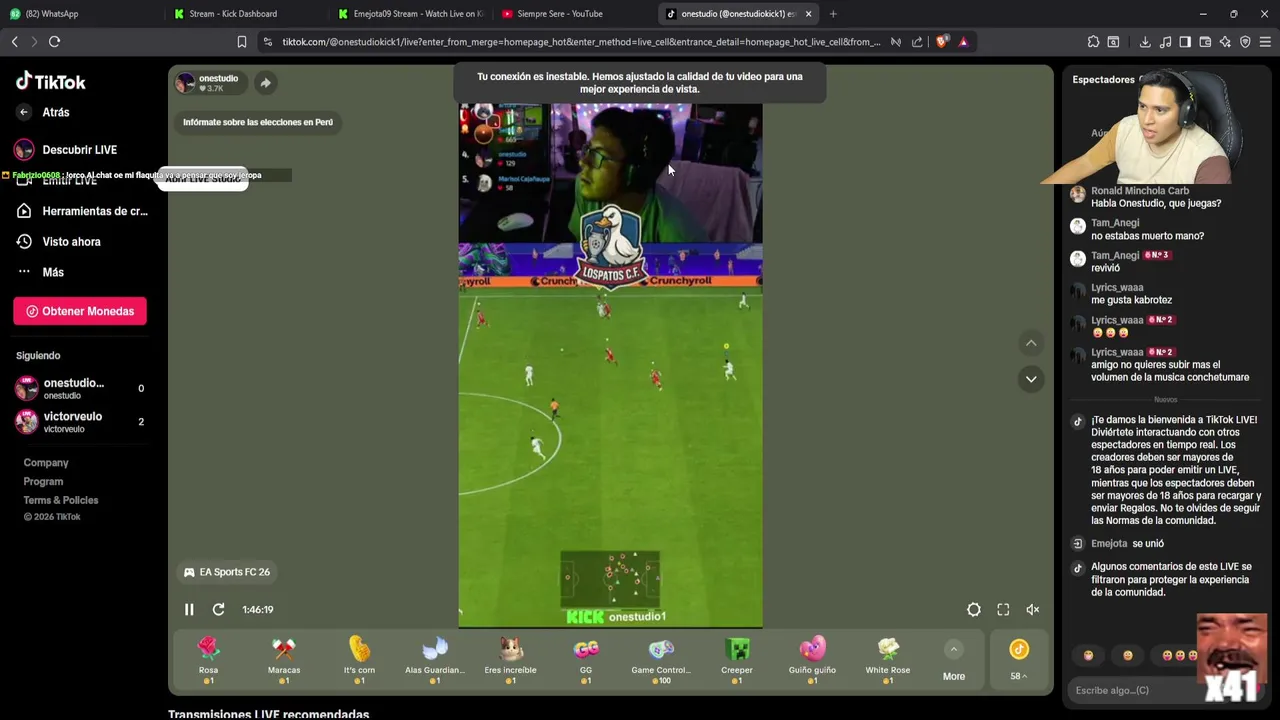Send the Alas Guardianas gift
This screenshot has height=720, width=1280.
tap(435, 660)
